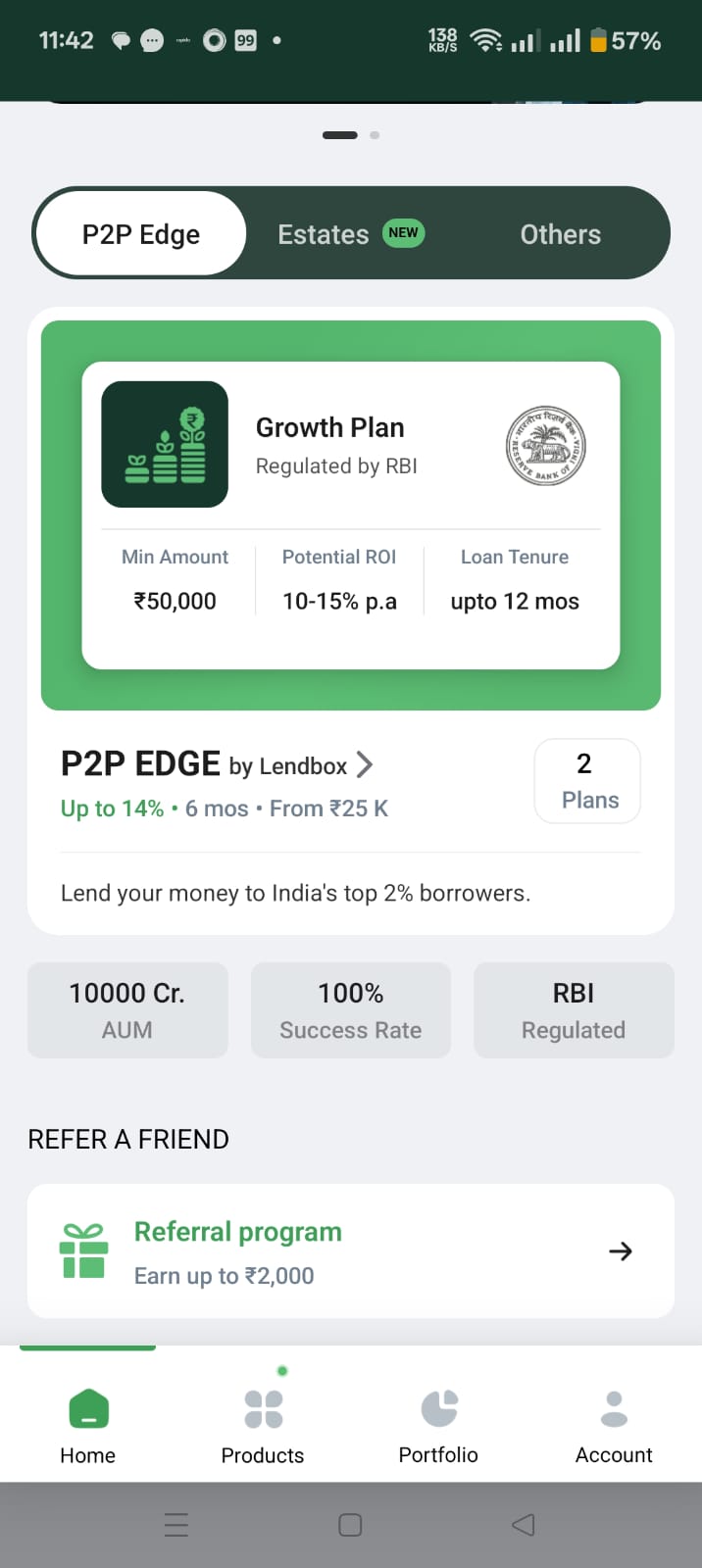
Task: Open the Products grid icon
Action: tap(263, 1409)
